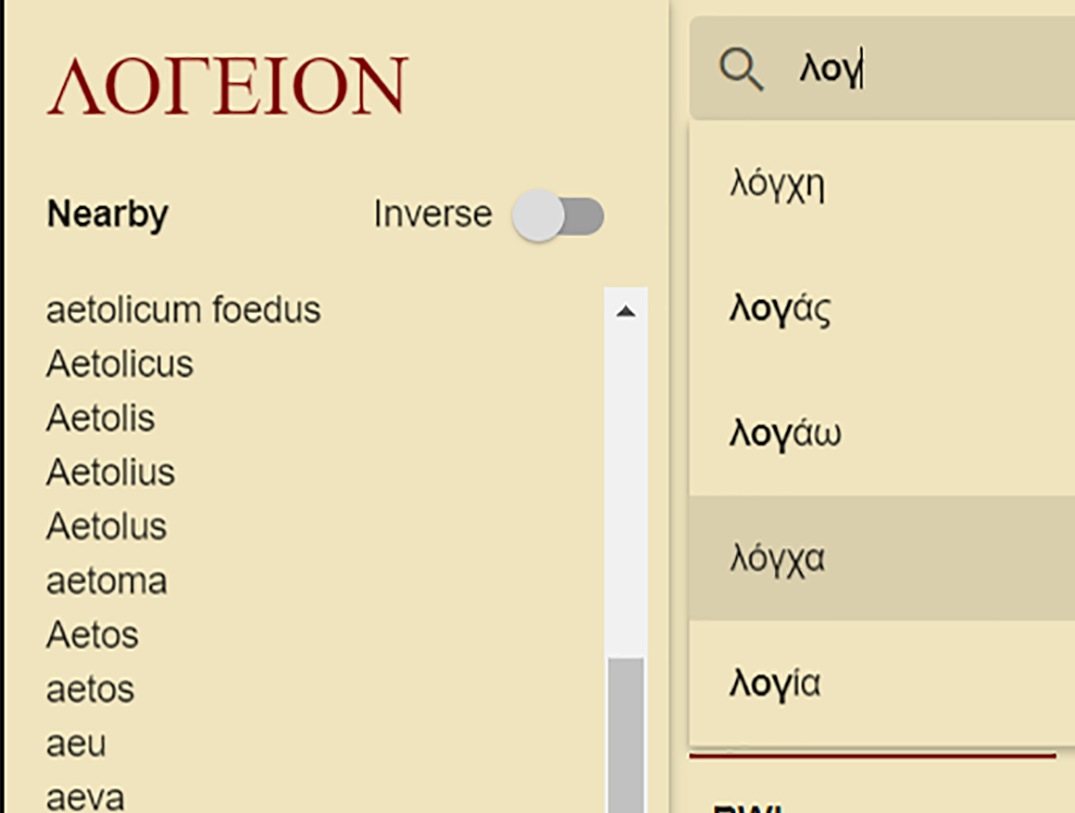Image resolution: width=1075 pixels, height=813 pixels.
Task: Open the ΛΟΓΕΙΟΝ home logo
Action: click(x=228, y=84)
